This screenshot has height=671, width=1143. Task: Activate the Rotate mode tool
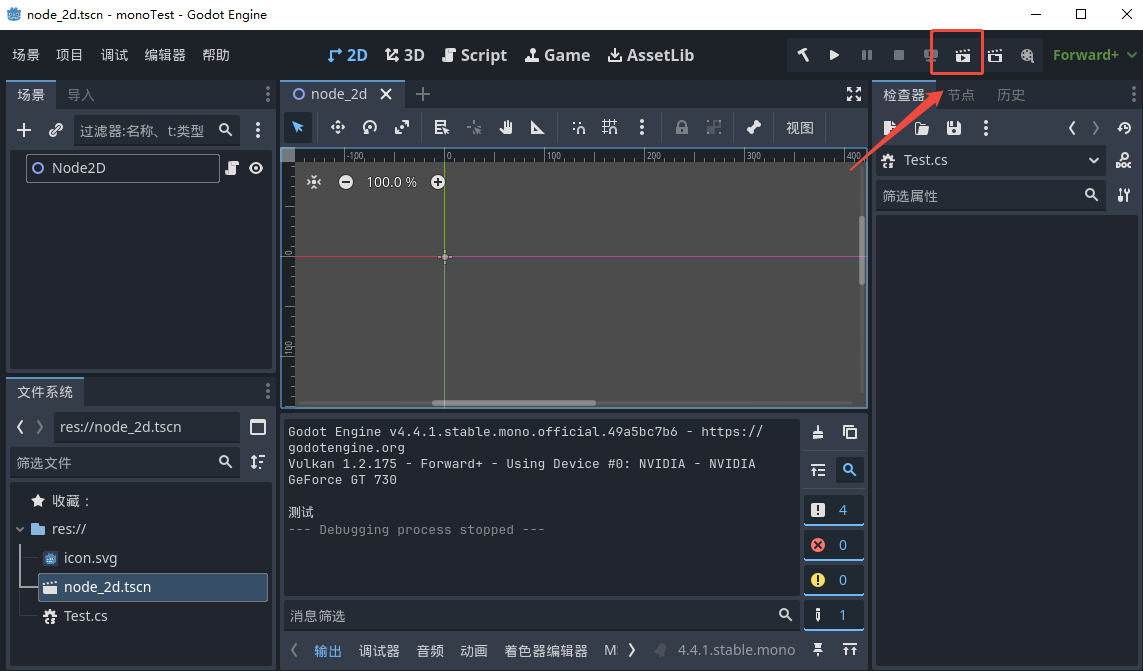coord(370,128)
